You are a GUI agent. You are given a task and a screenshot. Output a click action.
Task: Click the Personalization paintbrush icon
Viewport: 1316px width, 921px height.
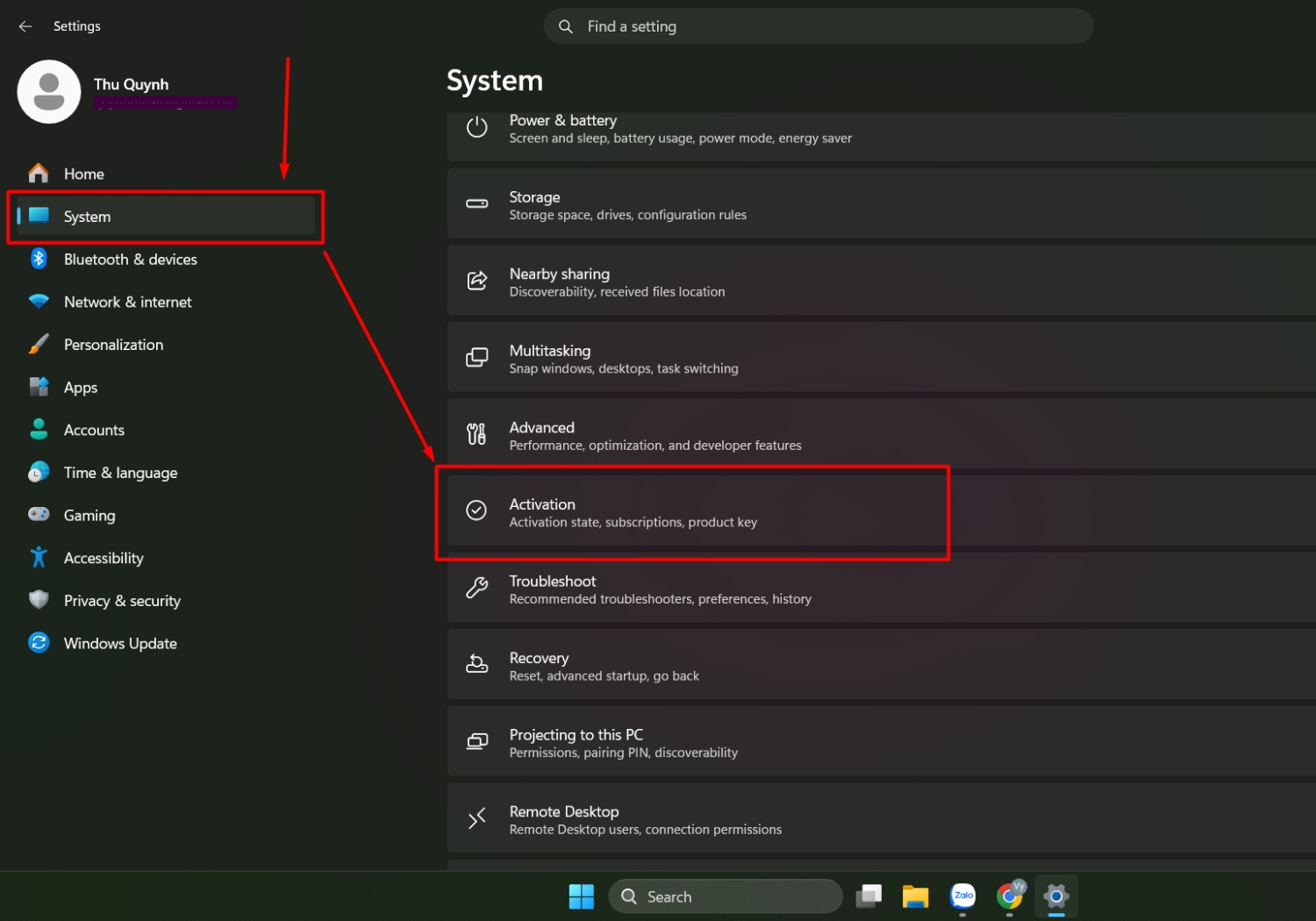click(39, 344)
